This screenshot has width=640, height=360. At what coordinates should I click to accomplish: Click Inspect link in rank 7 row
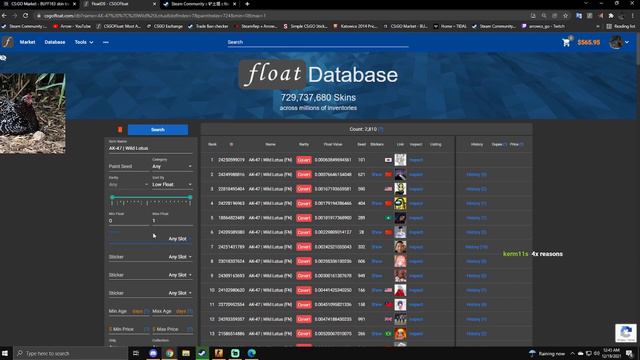pyautogui.click(x=416, y=247)
